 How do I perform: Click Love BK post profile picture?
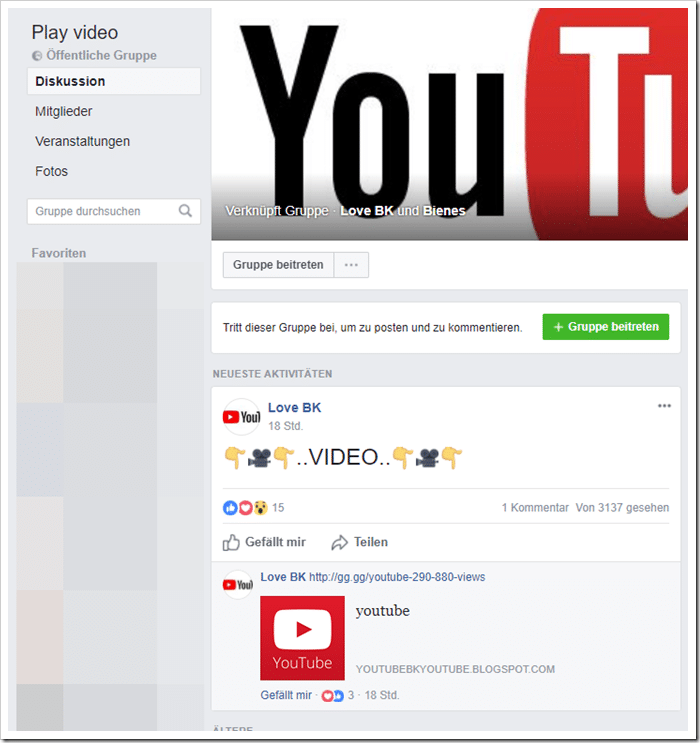click(x=242, y=417)
